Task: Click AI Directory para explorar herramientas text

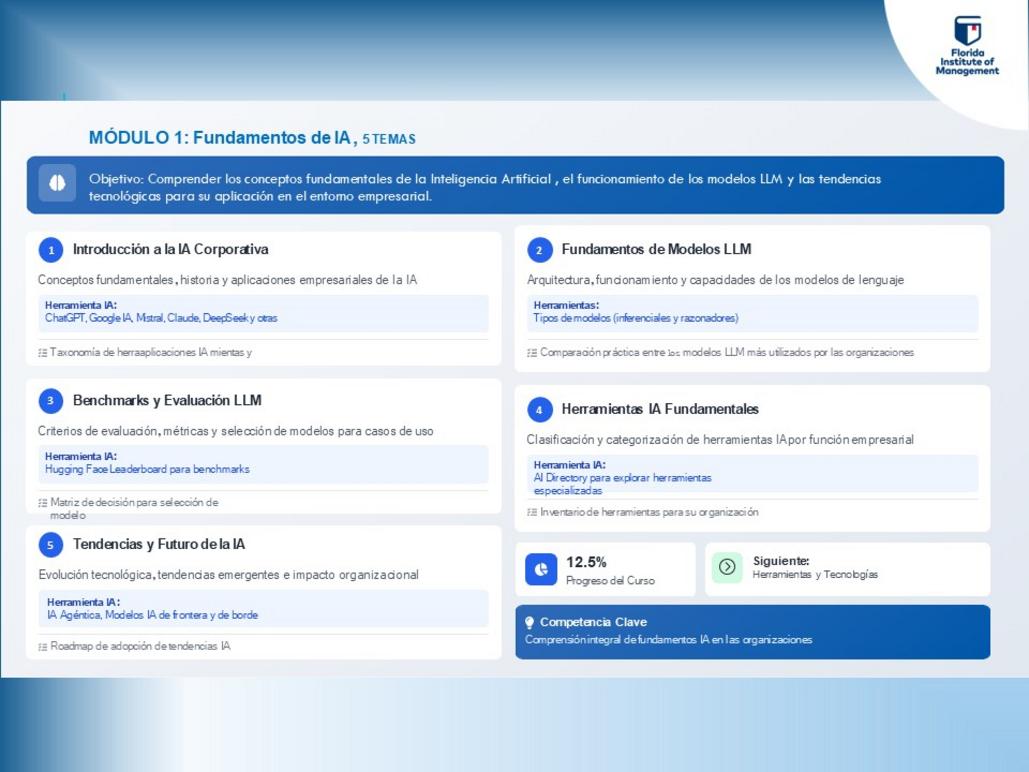Action: tap(622, 484)
